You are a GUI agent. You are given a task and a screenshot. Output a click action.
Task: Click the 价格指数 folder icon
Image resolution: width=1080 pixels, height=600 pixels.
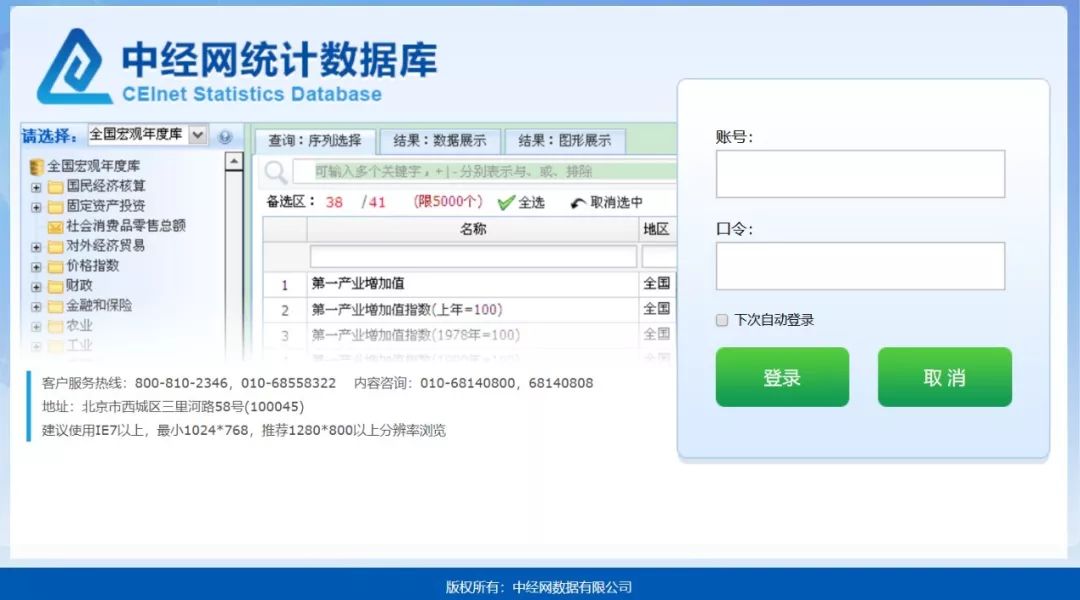pyautogui.click(x=56, y=267)
